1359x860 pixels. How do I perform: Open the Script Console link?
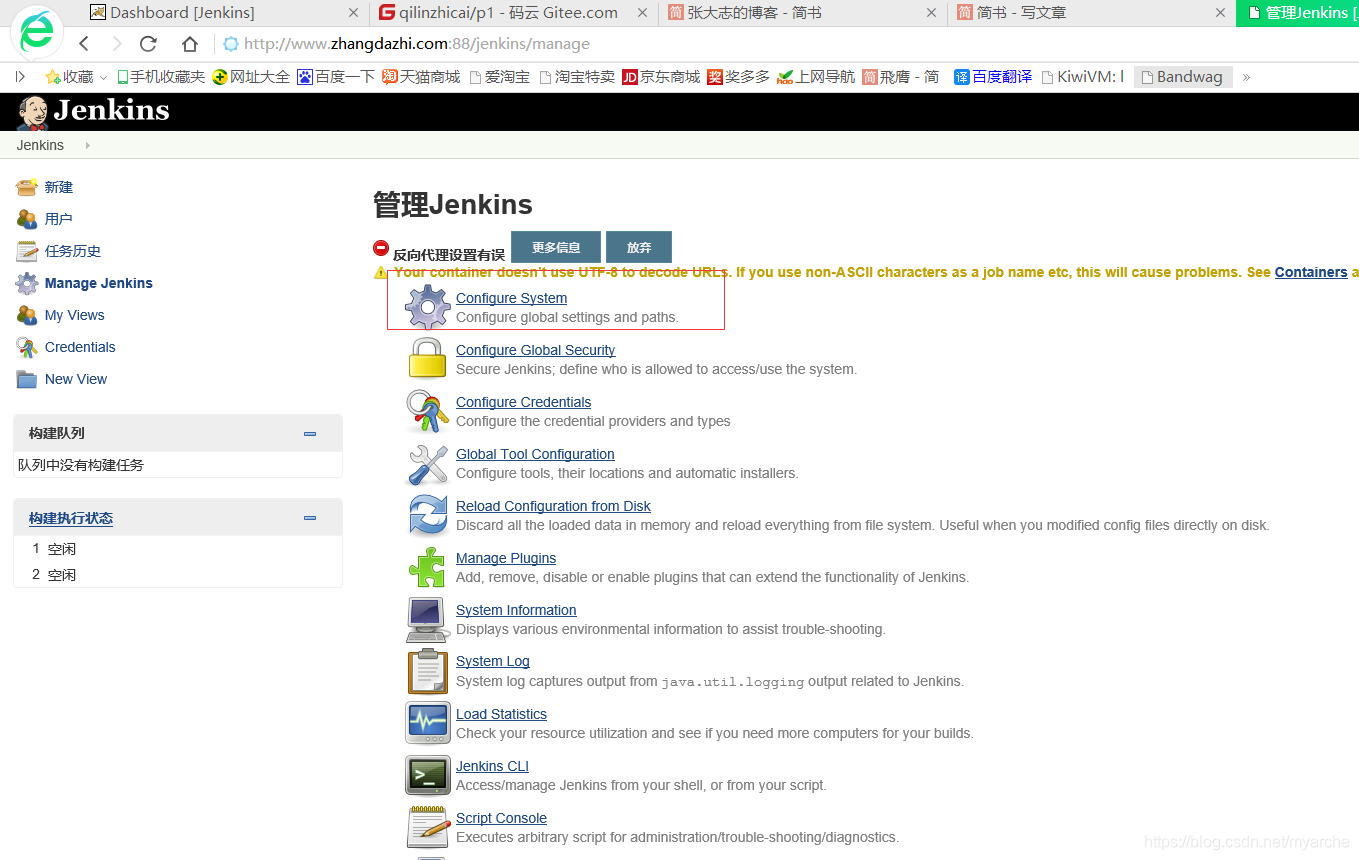pos(501,818)
